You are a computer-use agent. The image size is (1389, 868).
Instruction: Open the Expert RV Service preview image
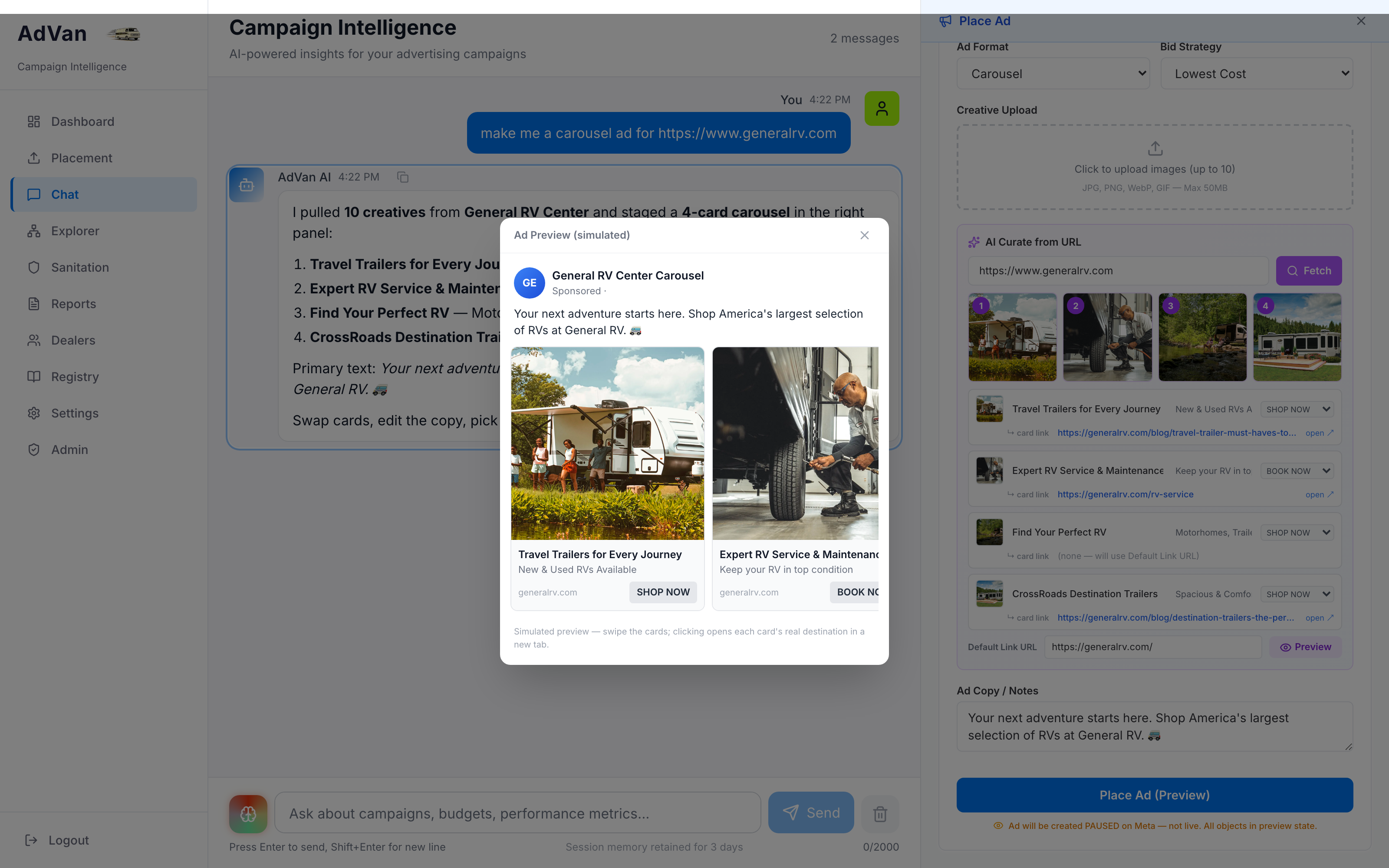click(x=796, y=443)
